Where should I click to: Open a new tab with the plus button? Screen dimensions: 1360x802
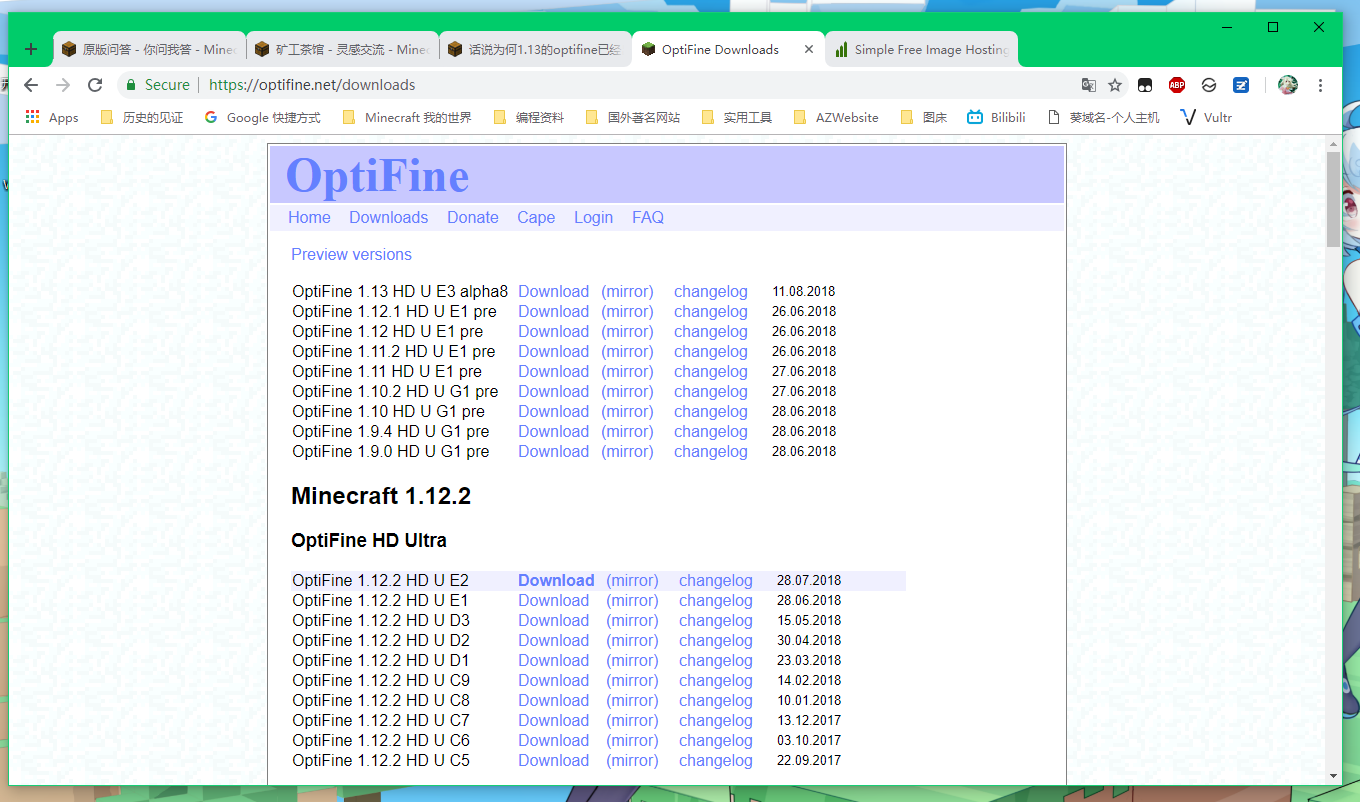point(31,49)
